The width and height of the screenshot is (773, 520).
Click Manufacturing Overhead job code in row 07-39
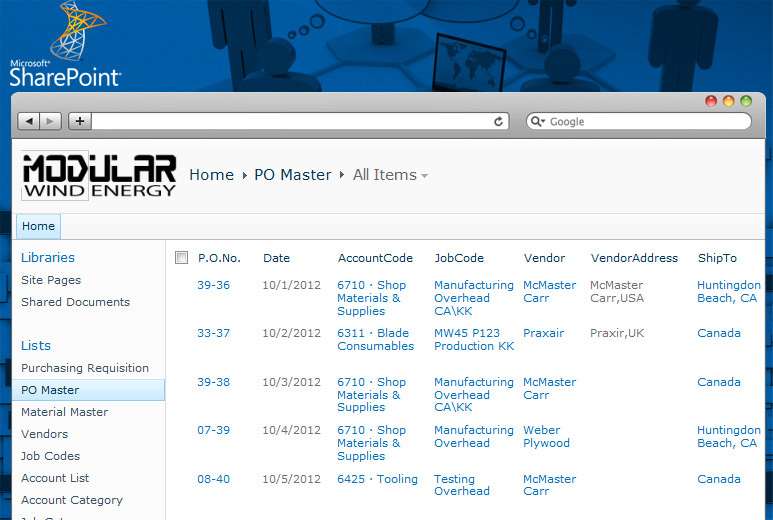(x=474, y=436)
